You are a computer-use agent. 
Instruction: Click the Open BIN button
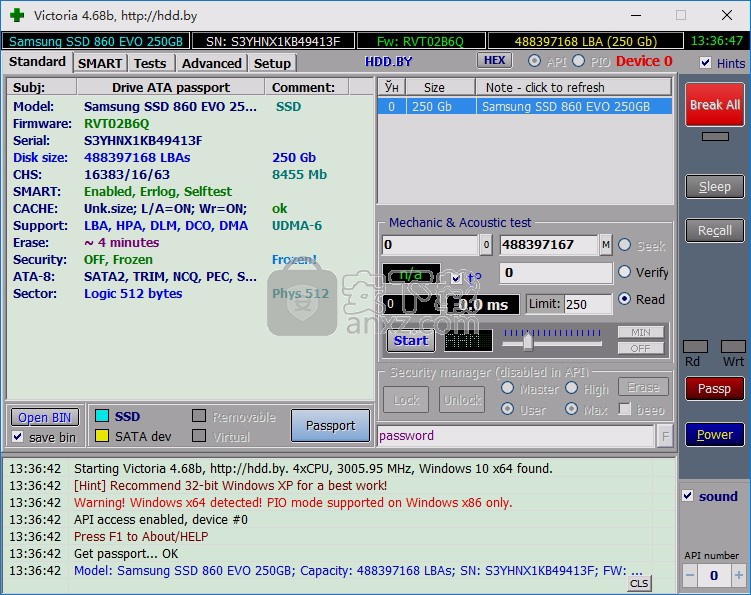[45, 417]
